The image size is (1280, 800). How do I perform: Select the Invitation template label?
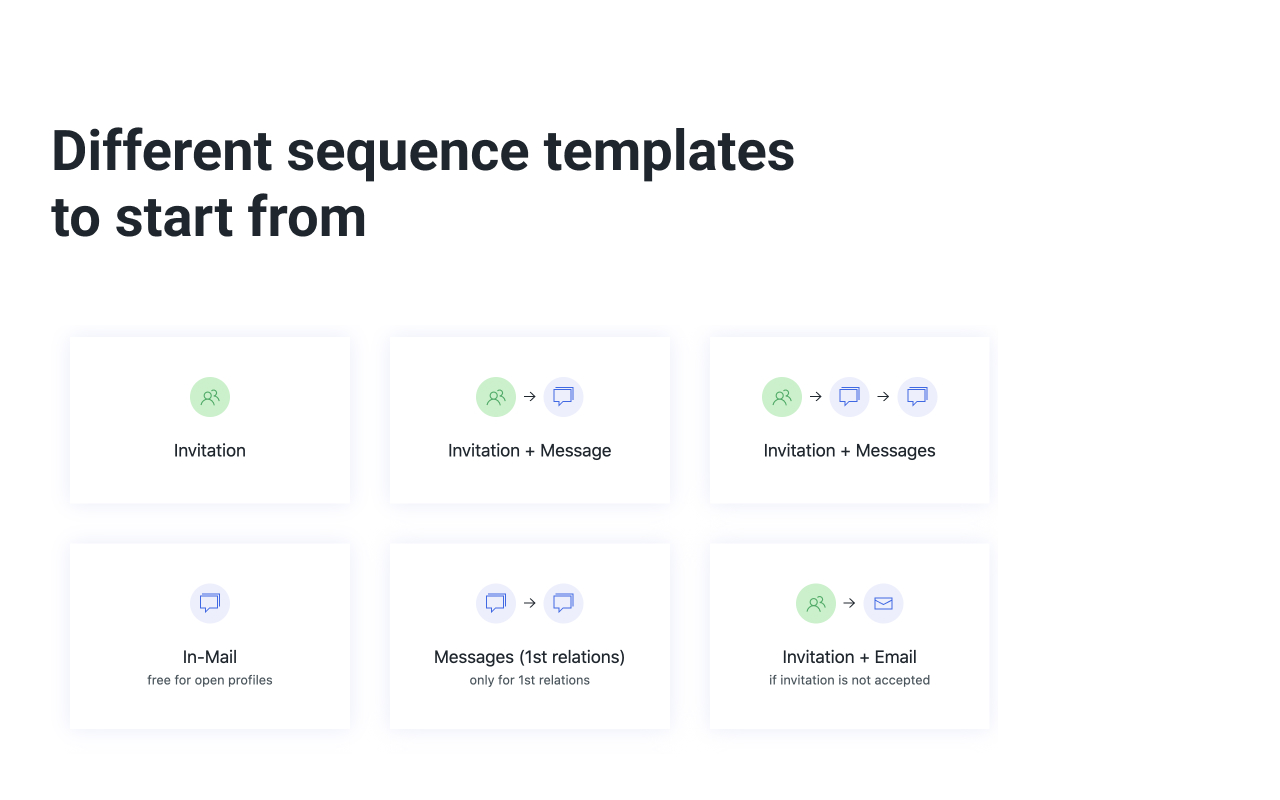point(210,451)
